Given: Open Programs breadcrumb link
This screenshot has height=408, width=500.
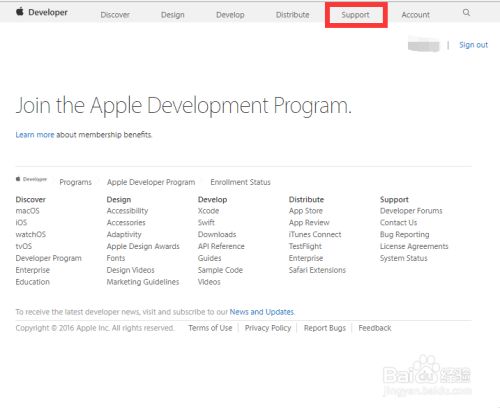Looking at the screenshot, I should pos(76,182).
